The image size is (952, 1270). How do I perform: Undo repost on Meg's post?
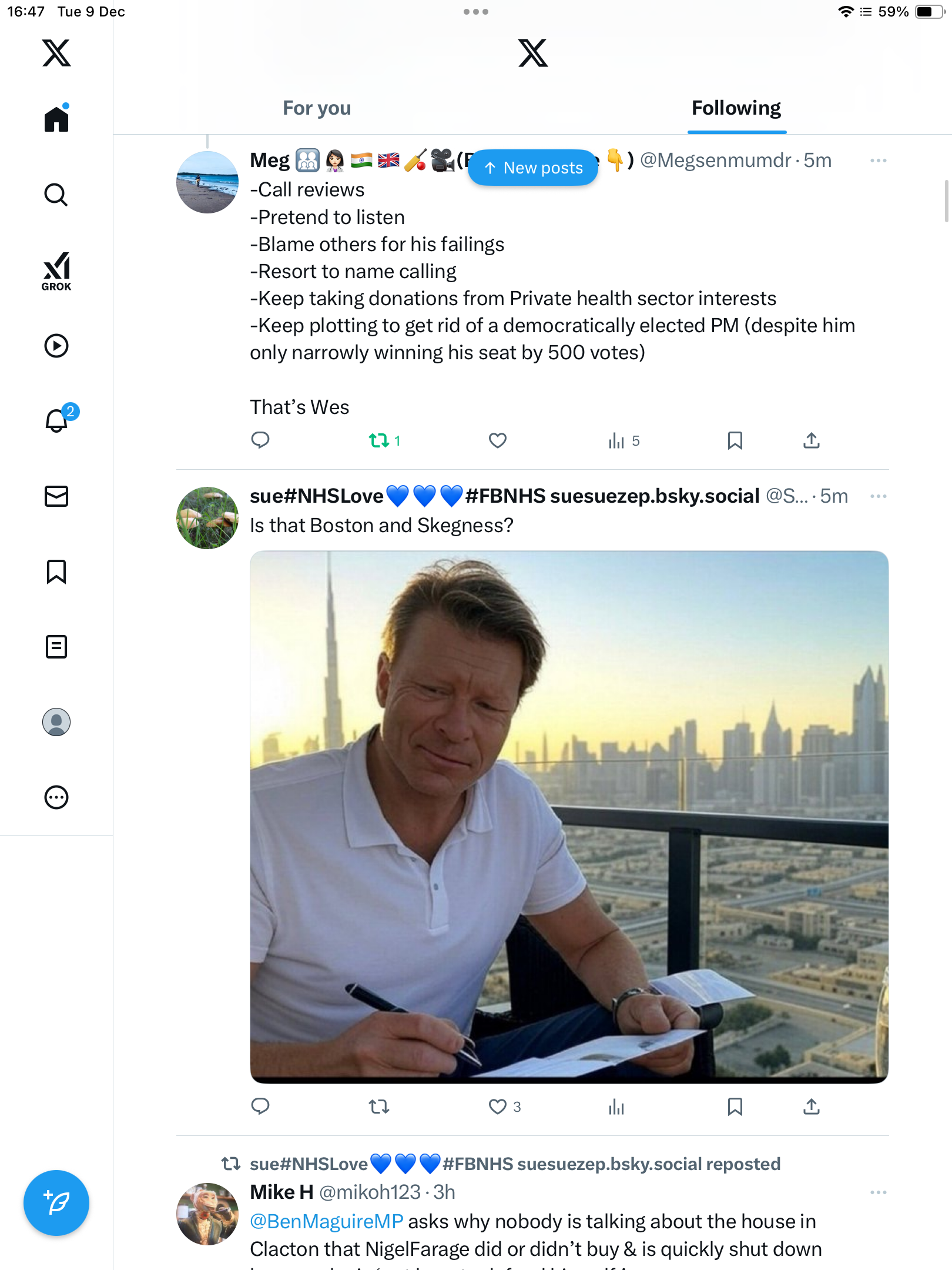pos(380,440)
